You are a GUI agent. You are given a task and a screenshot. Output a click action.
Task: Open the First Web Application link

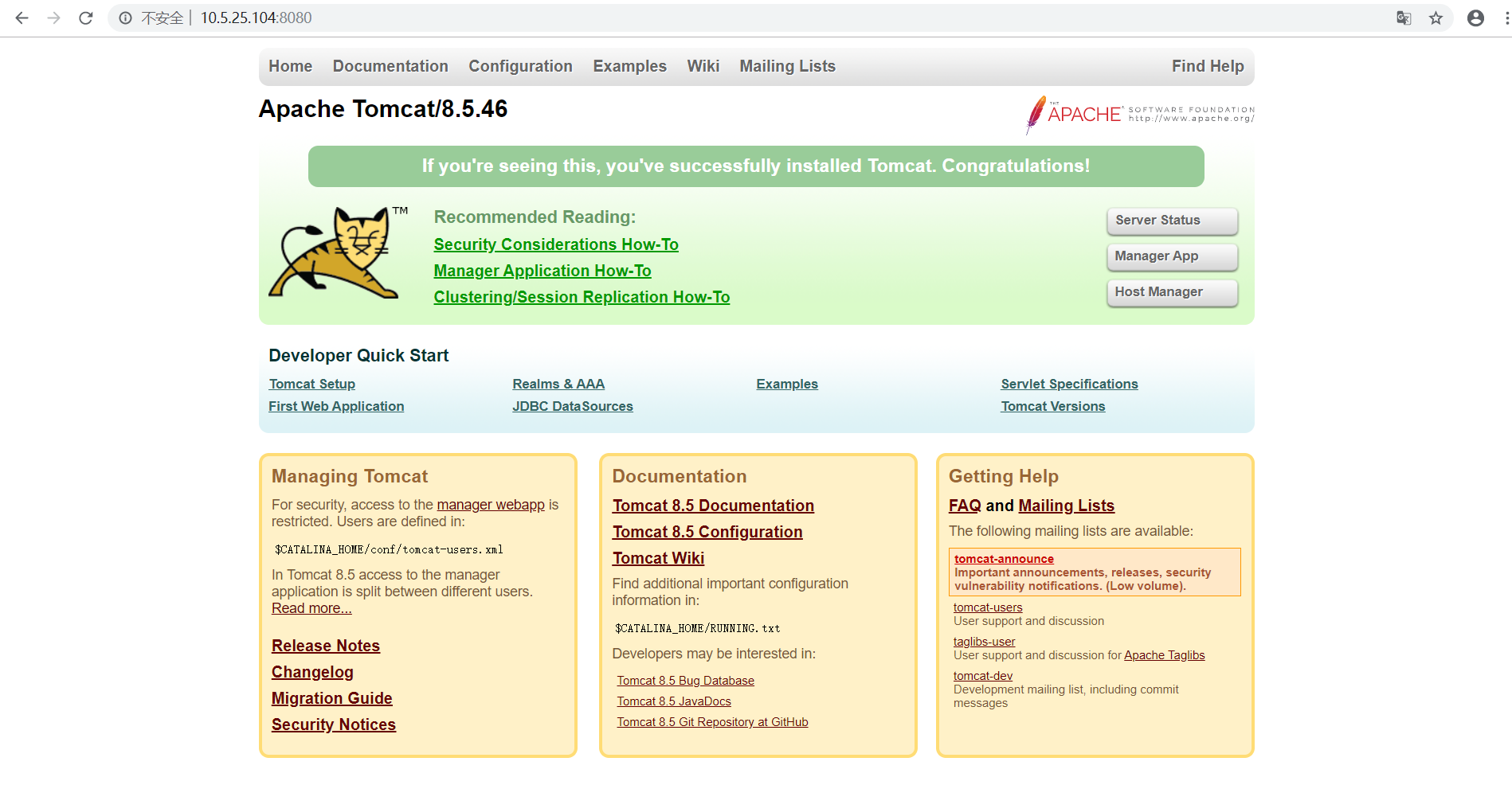click(336, 406)
